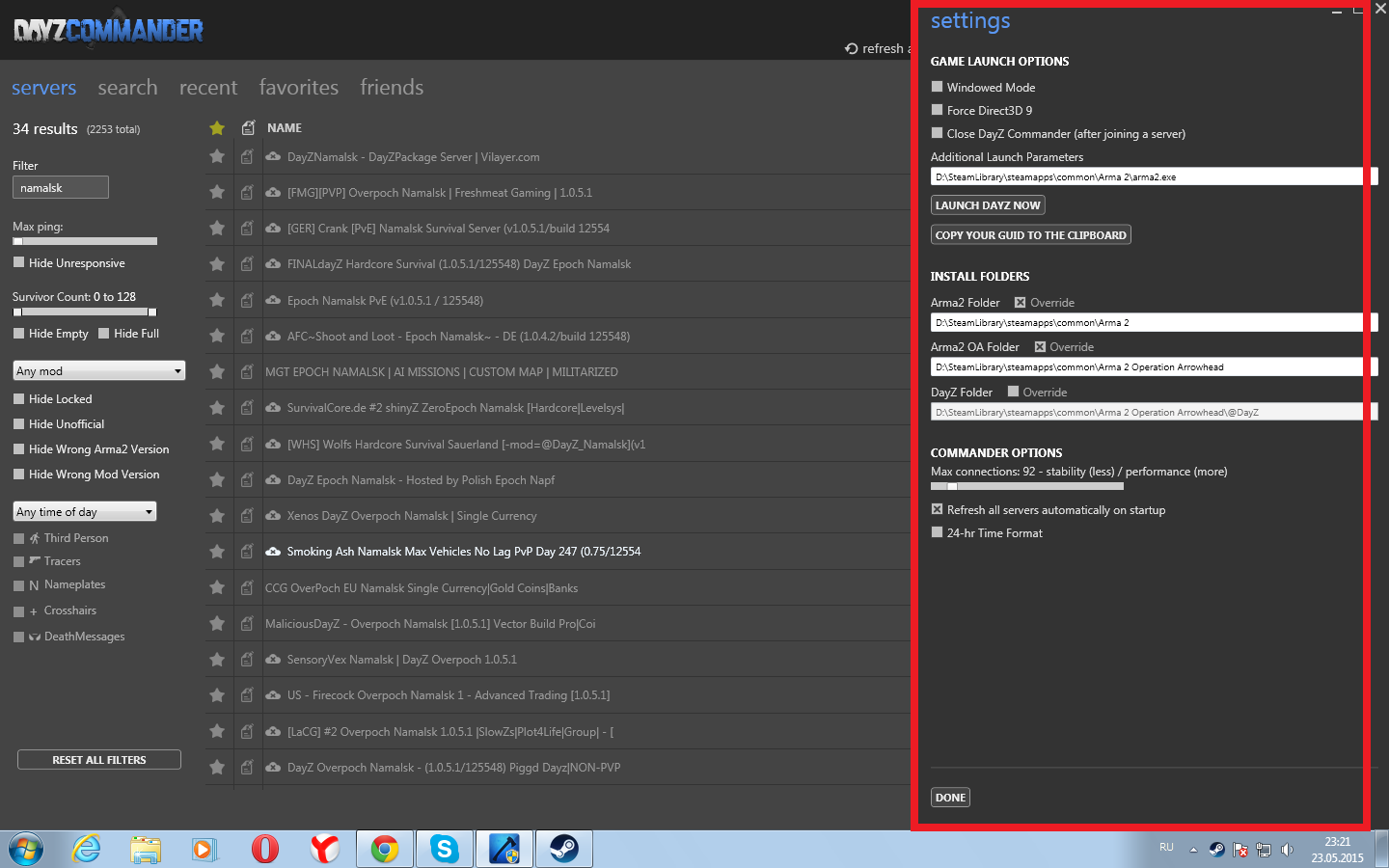Screen dimensions: 1389x868
Task: Click the star next to Epoch Namalsk PvE
Action: click(x=217, y=300)
